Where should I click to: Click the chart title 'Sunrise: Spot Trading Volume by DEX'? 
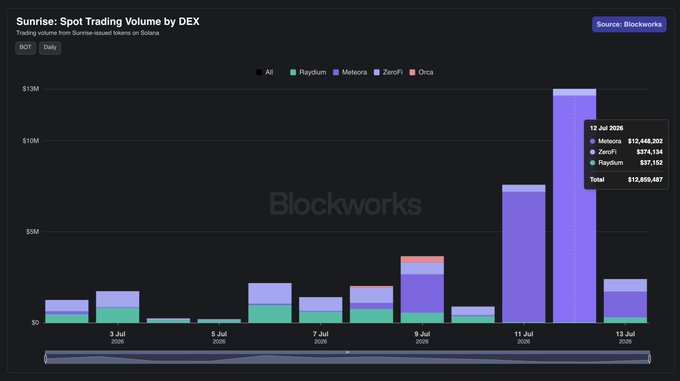point(108,22)
